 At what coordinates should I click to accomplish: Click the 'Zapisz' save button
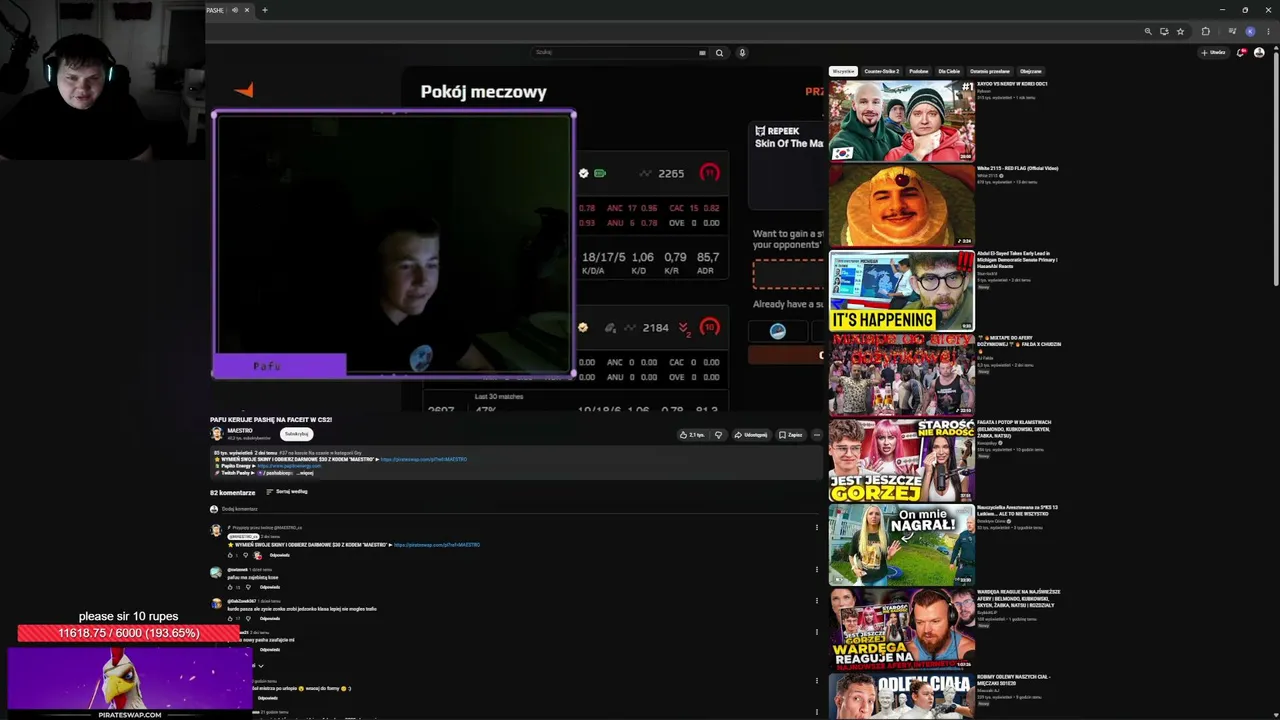pos(790,435)
